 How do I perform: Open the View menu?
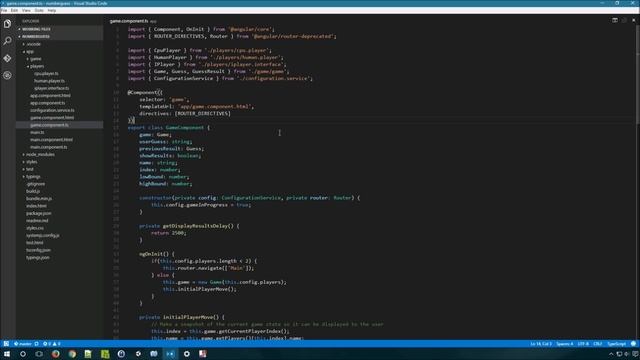(26, 11)
